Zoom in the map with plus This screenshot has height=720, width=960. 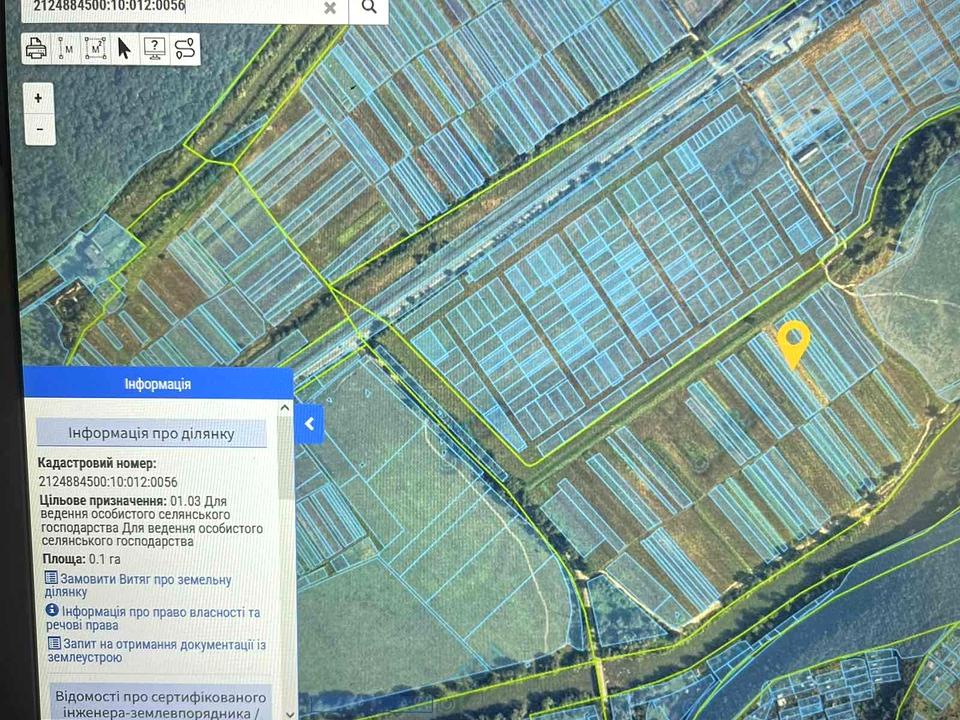coord(38,98)
